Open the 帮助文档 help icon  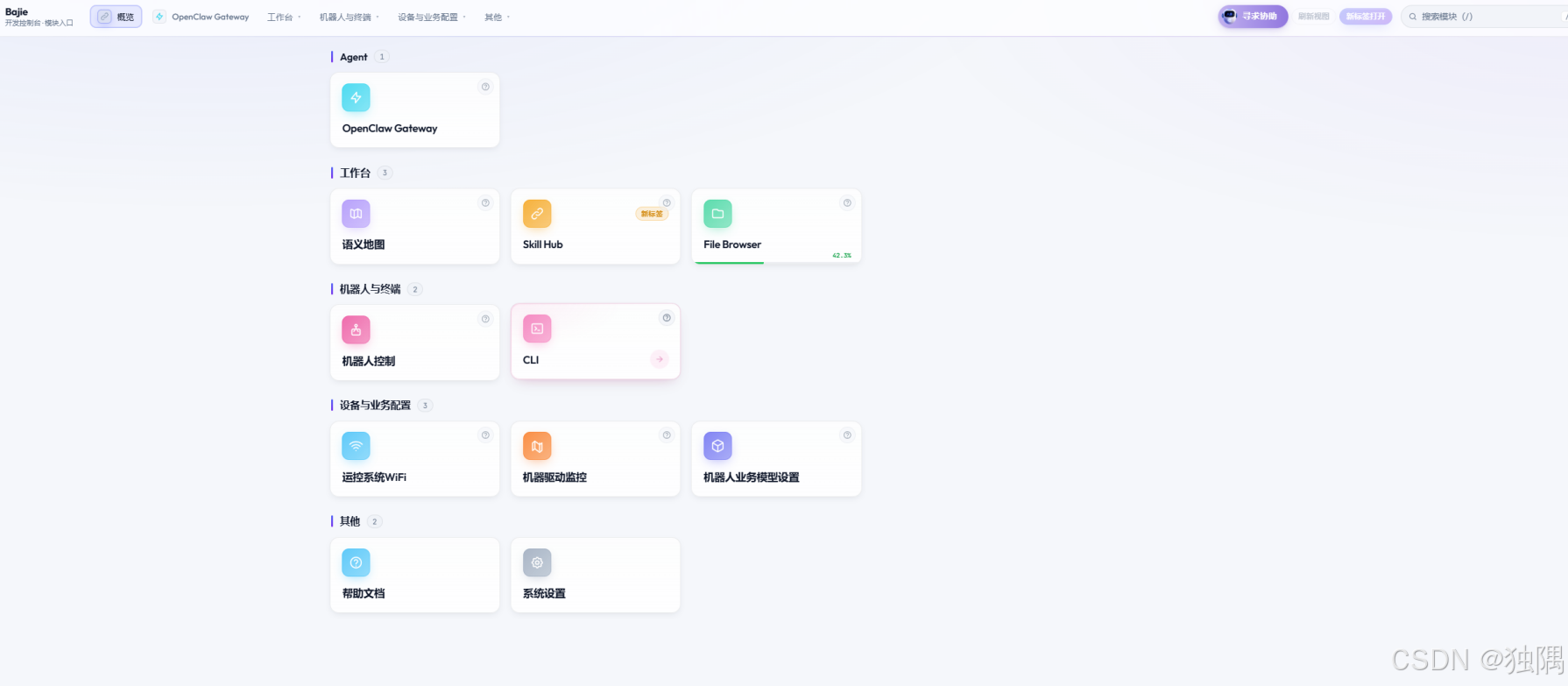pyautogui.click(x=356, y=562)
